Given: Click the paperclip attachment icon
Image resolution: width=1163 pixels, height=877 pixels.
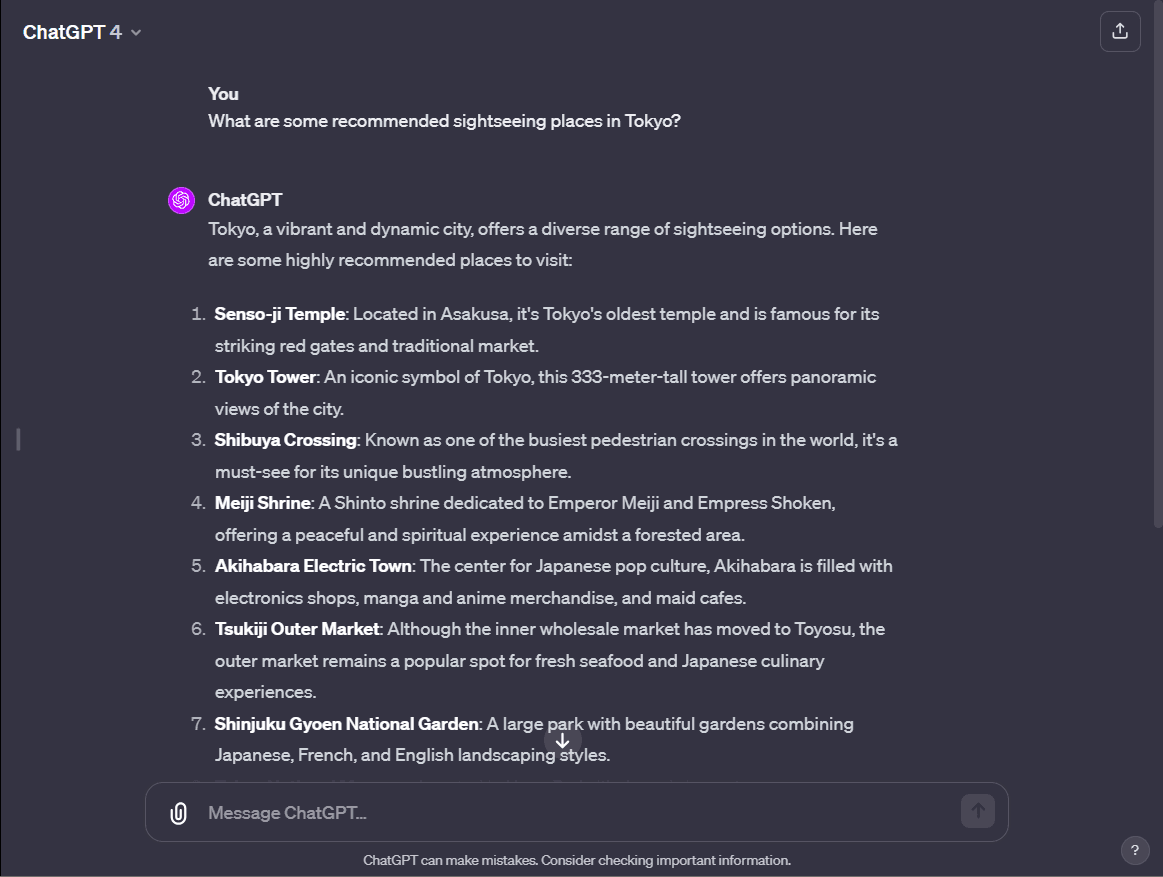Looking at the screenshot, I should point(177,812).
